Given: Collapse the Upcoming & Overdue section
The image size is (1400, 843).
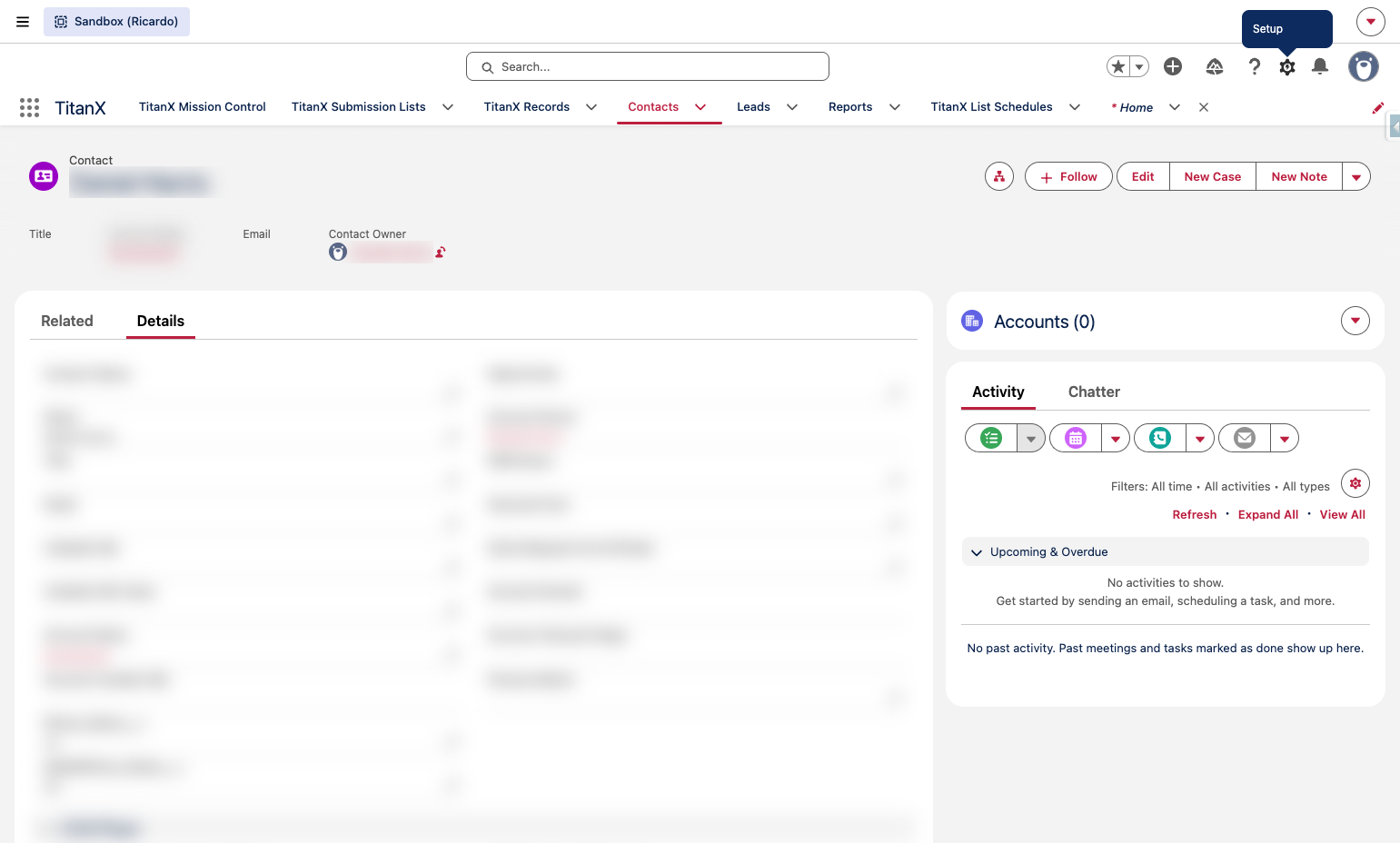Looking at the screenshot, I should tap(977, 552).
